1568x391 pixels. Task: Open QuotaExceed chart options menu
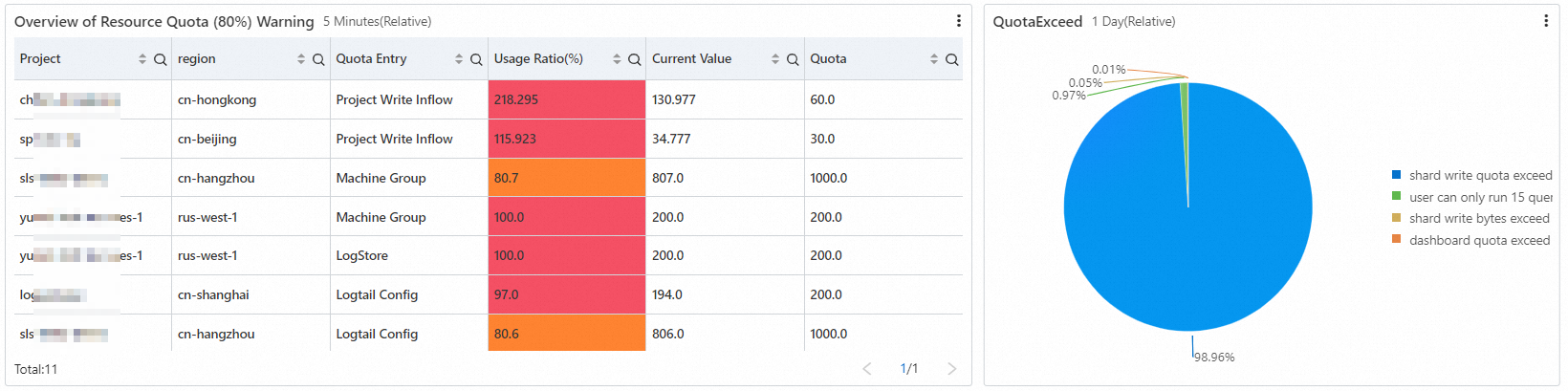pos(1546,21)
